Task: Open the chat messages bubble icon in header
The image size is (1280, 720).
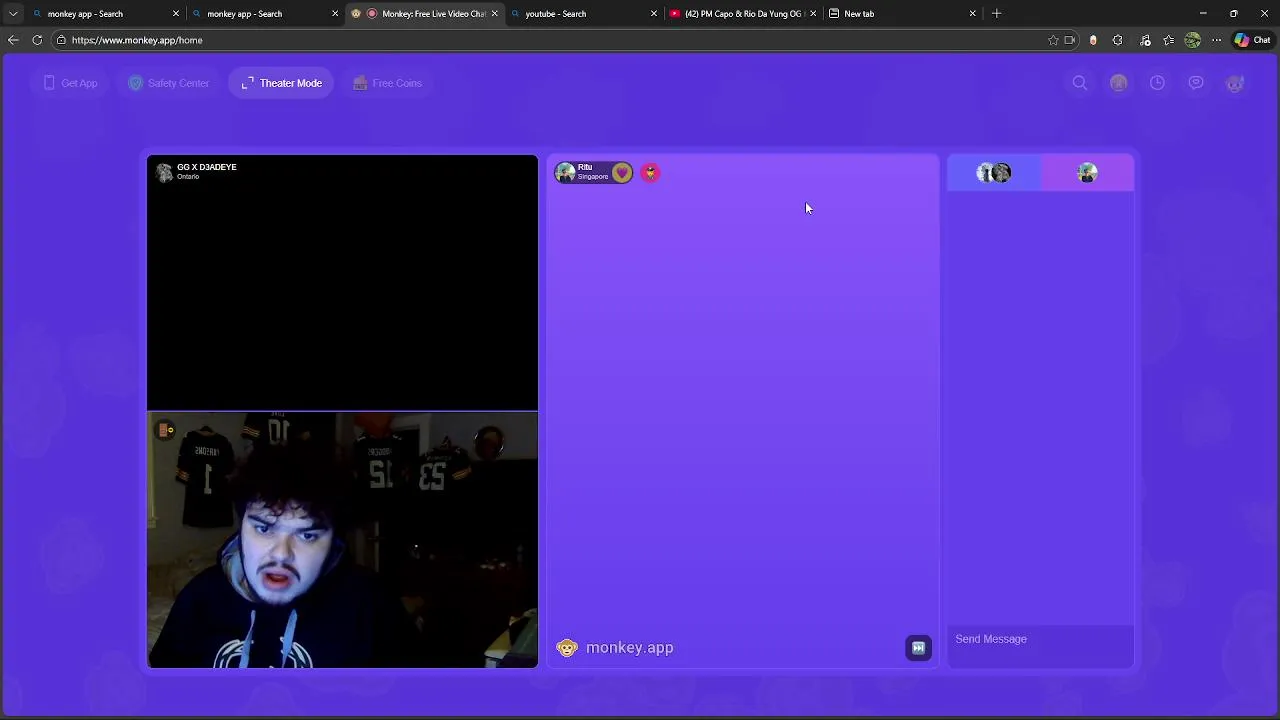Action: [1196, 83]
